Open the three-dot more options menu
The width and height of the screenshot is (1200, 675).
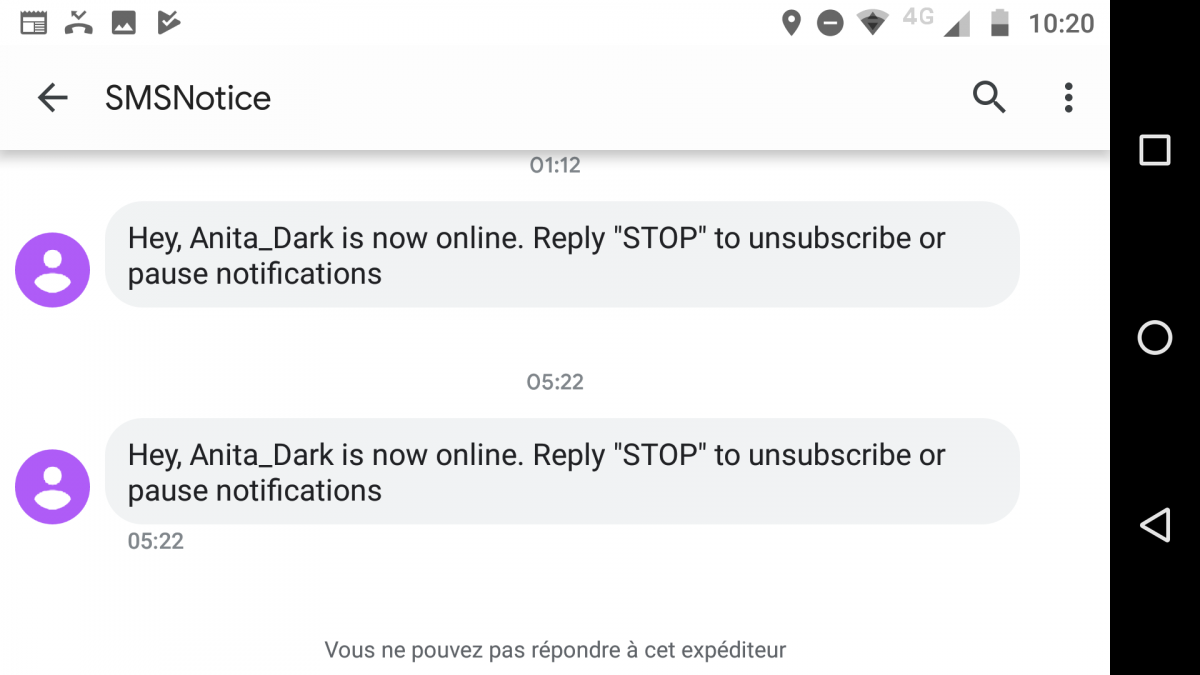click(1068, 97)
